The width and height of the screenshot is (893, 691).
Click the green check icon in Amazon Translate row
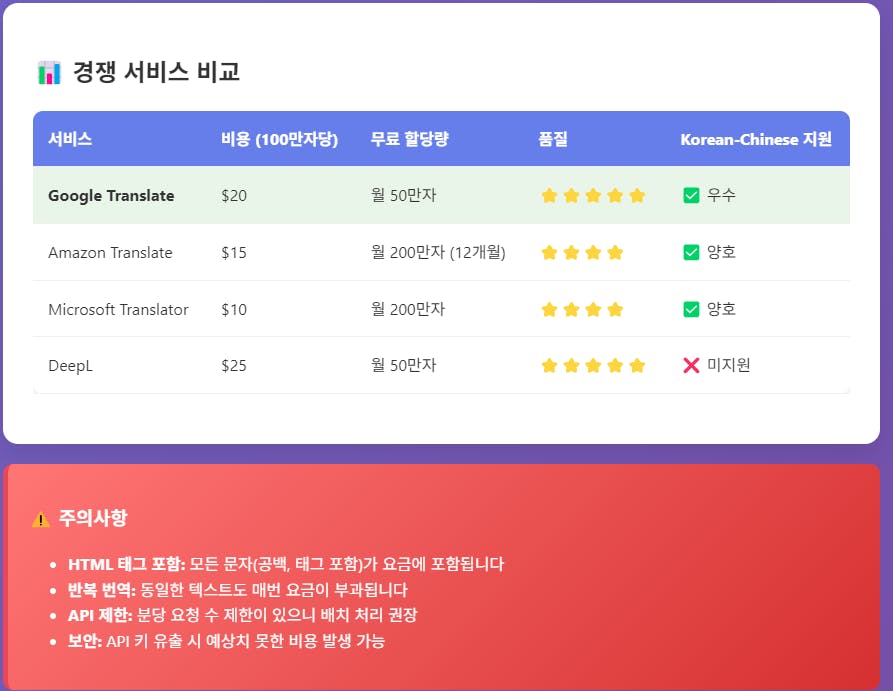[x=691, y=252]
